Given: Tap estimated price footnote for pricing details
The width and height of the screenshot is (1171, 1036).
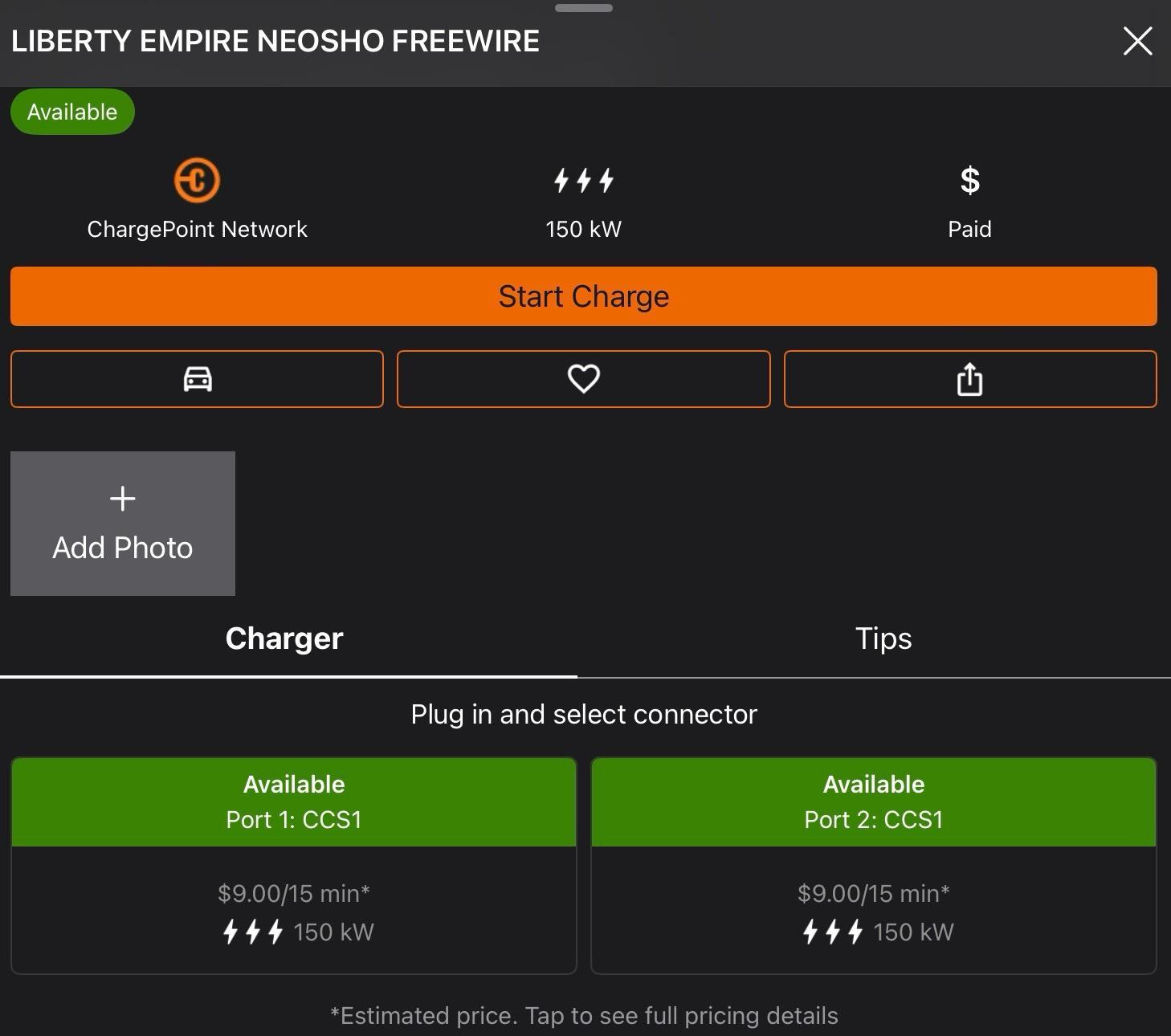Looking at the screenshot, I should 584,1016.
